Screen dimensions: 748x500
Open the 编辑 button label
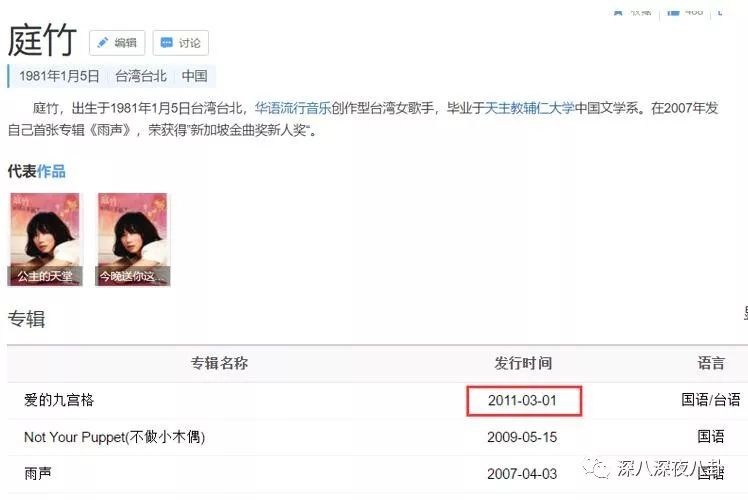(x=125, y=43)
